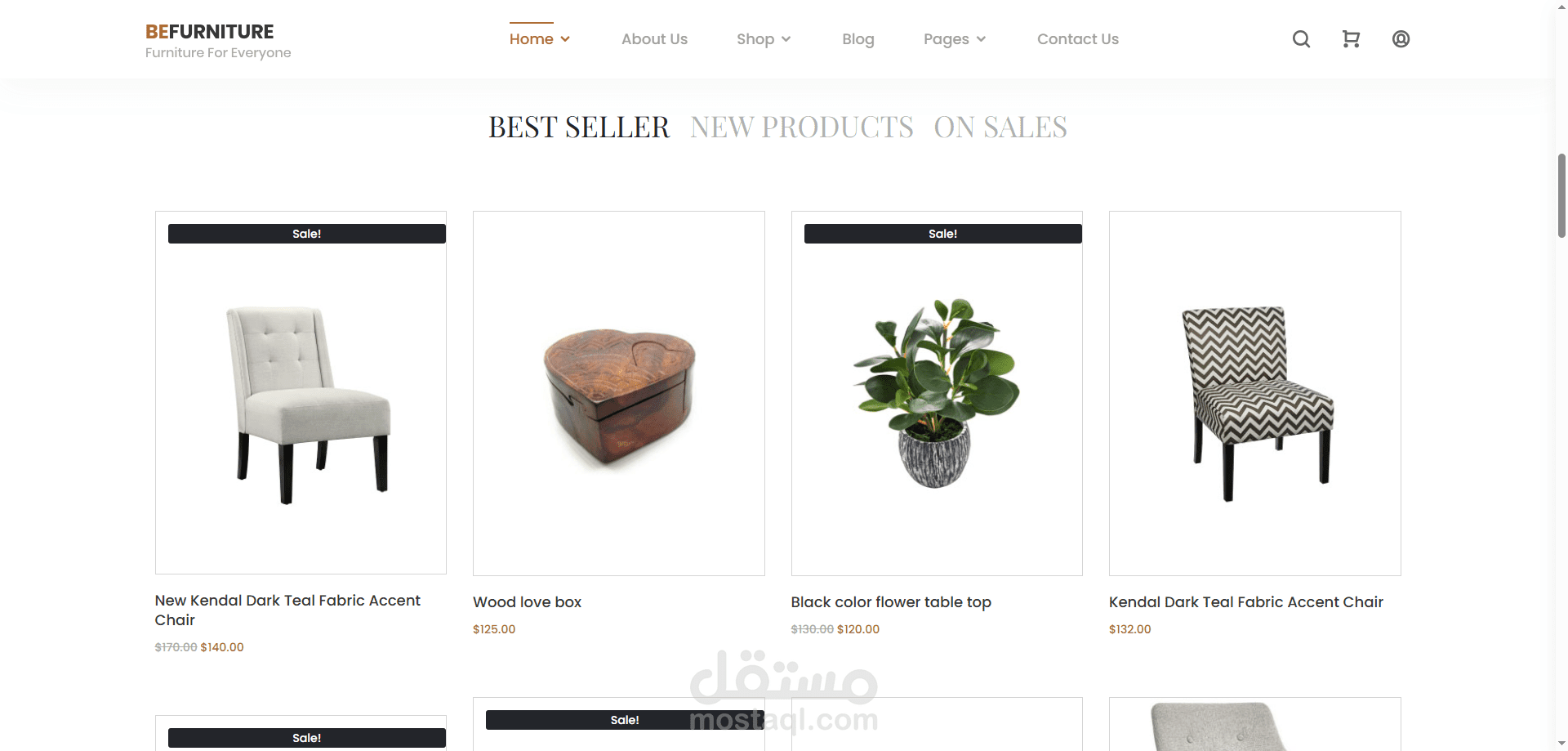Switch to the NEW PRODUCTS tab
1568x751 pixels.
(801, 127)
